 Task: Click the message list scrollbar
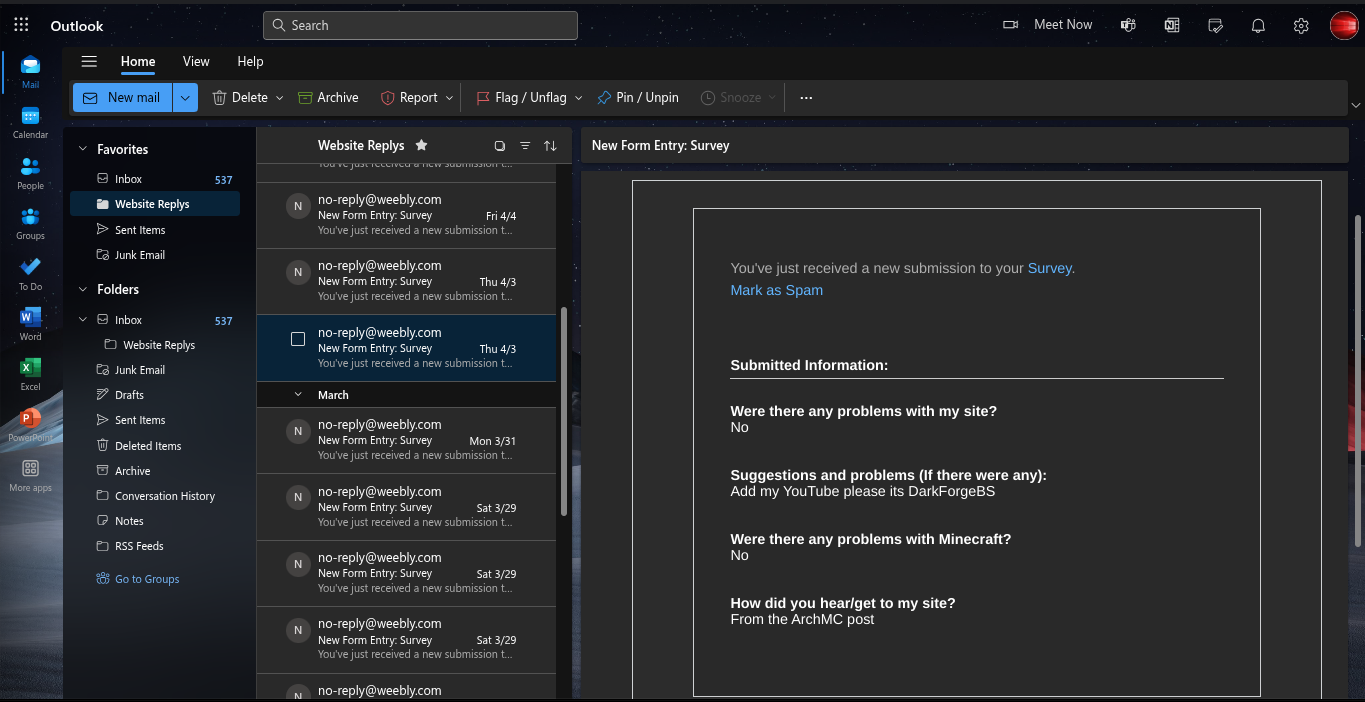564,411
